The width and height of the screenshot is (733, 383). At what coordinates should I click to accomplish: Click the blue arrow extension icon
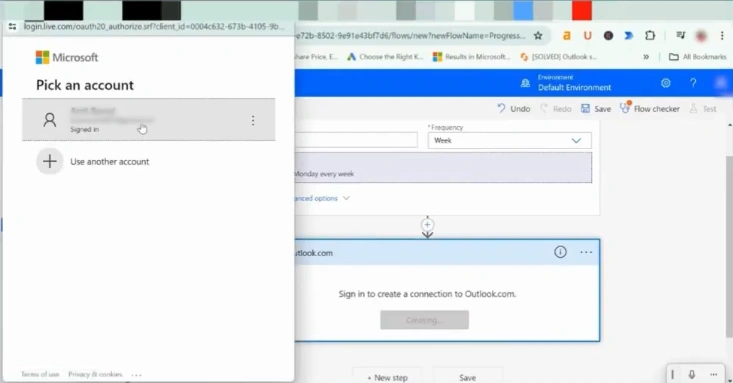pyautogui.click(x=629, y=36)
